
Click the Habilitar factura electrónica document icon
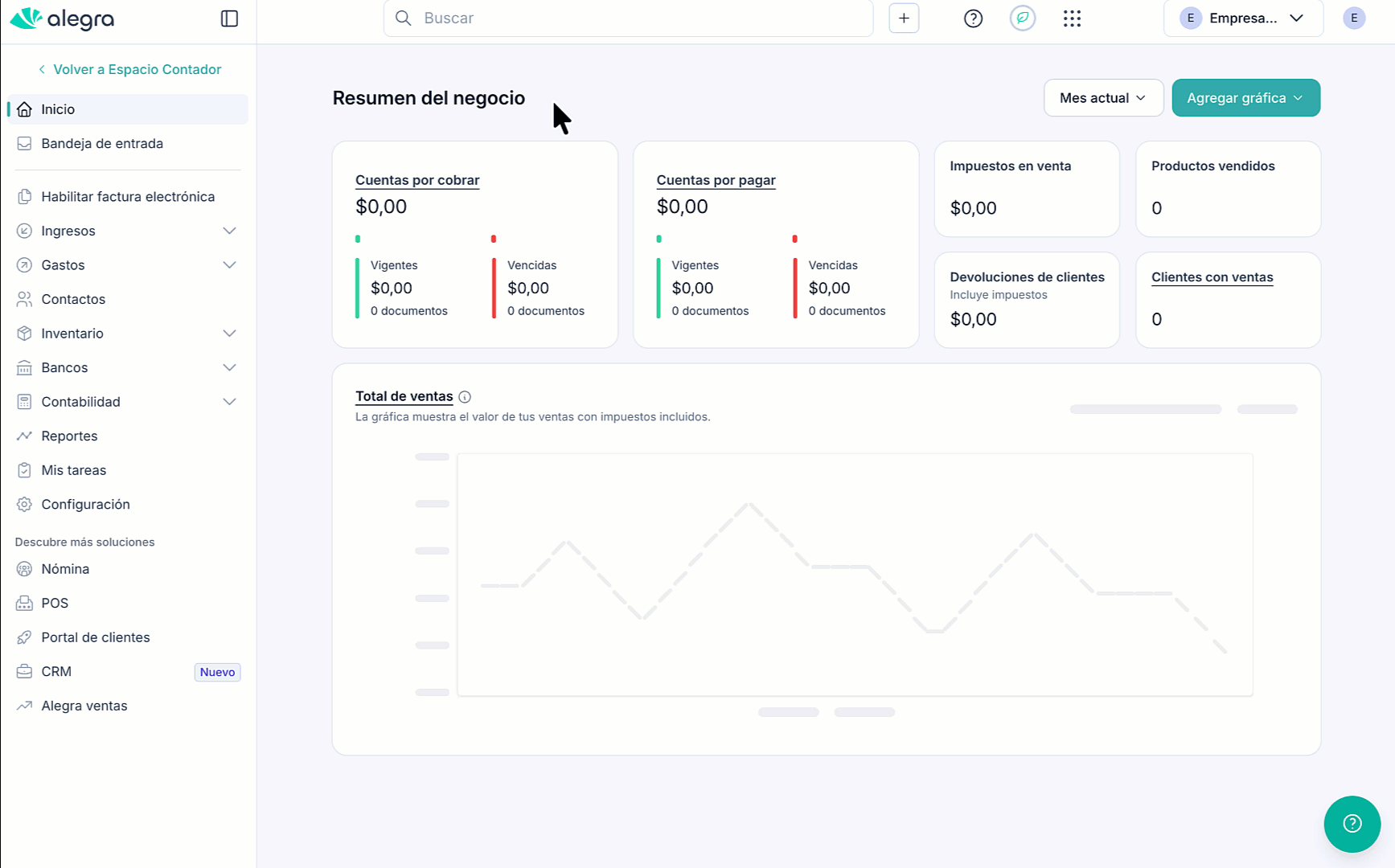pyautogui.click(x=25, y=197)
